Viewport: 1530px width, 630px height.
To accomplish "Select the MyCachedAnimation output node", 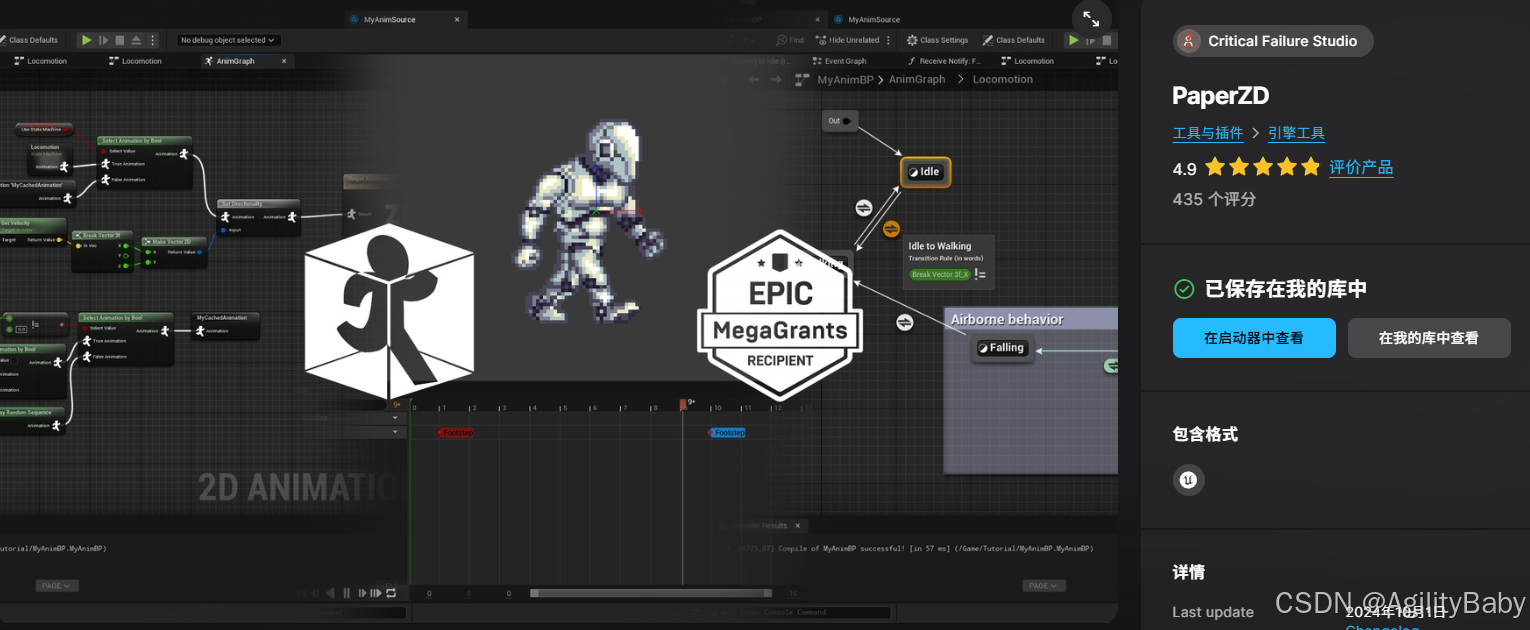I will click(x=226, y=325).
